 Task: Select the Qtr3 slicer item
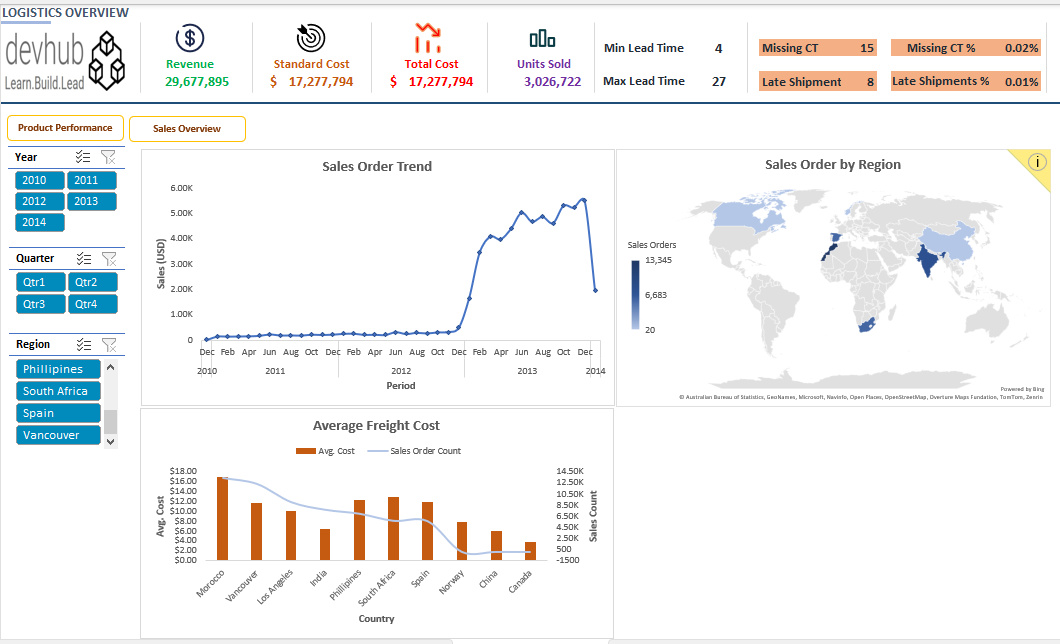point(41,304)
